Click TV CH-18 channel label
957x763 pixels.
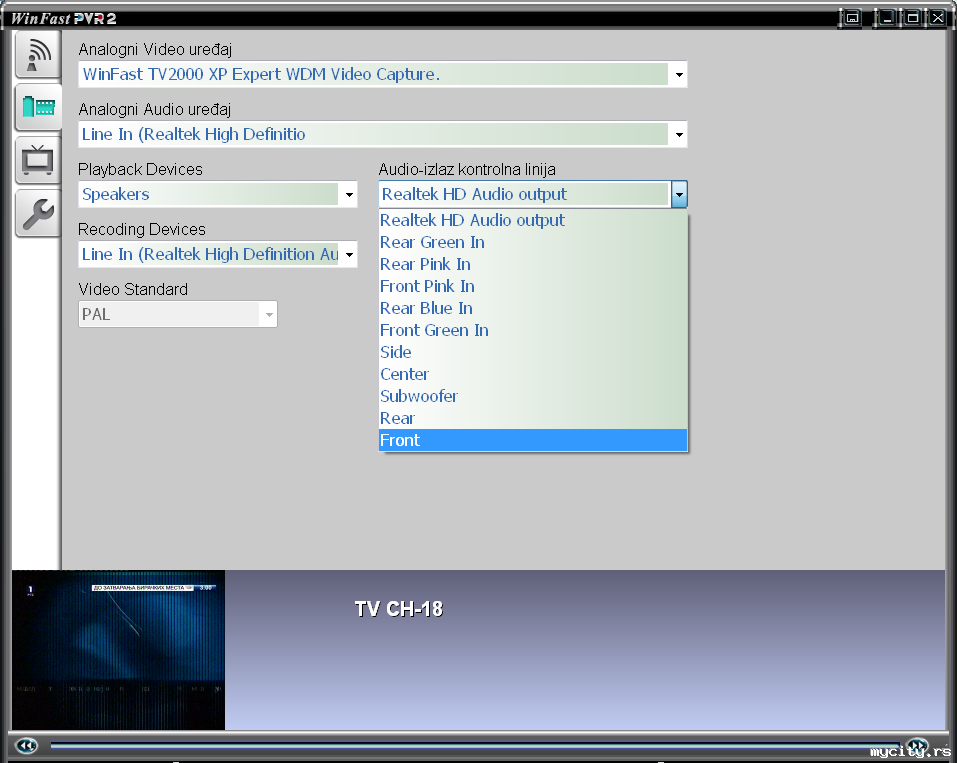tap(399, 609)
